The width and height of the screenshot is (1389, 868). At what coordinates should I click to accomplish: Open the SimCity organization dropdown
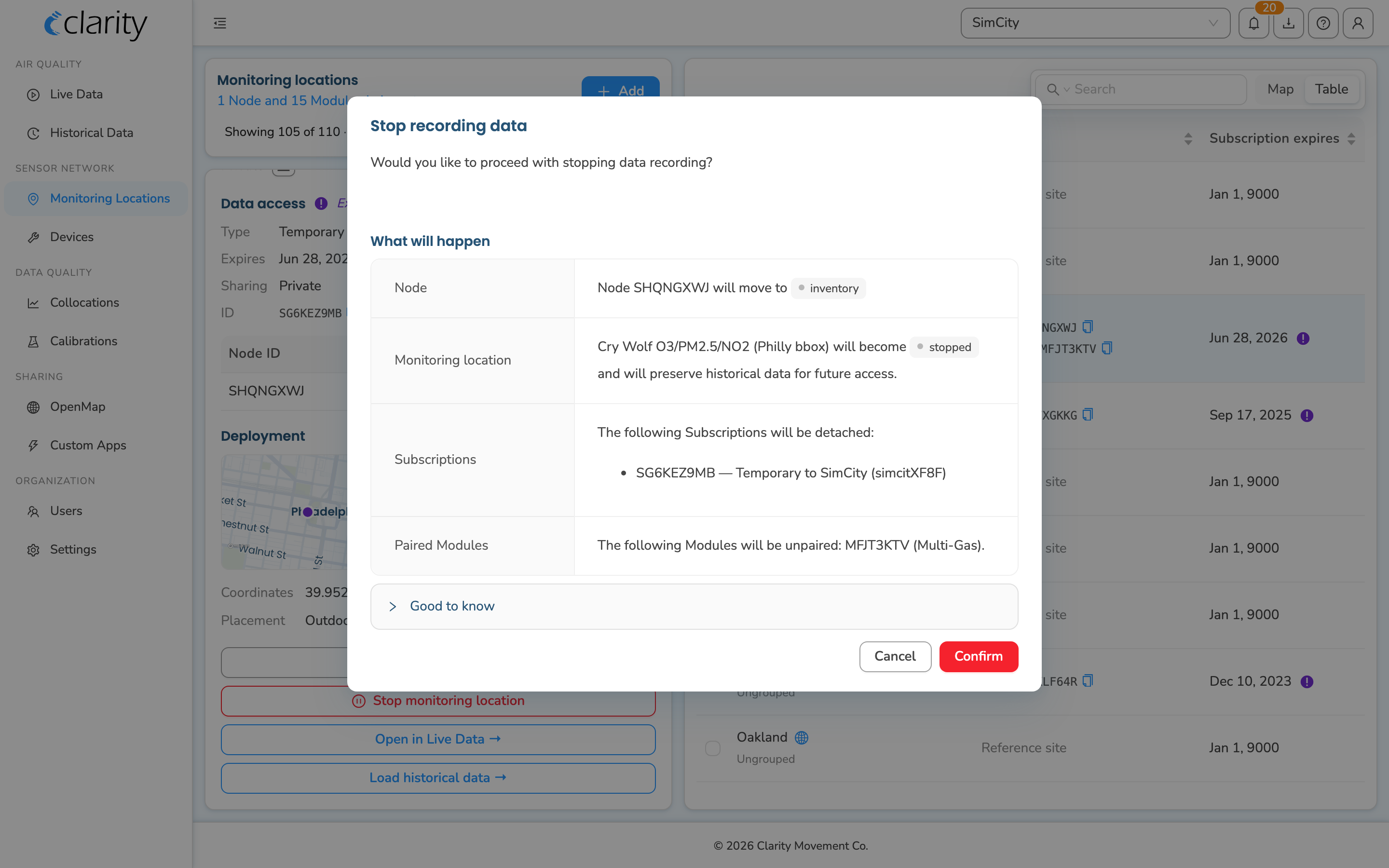[x=1095, y=23]
